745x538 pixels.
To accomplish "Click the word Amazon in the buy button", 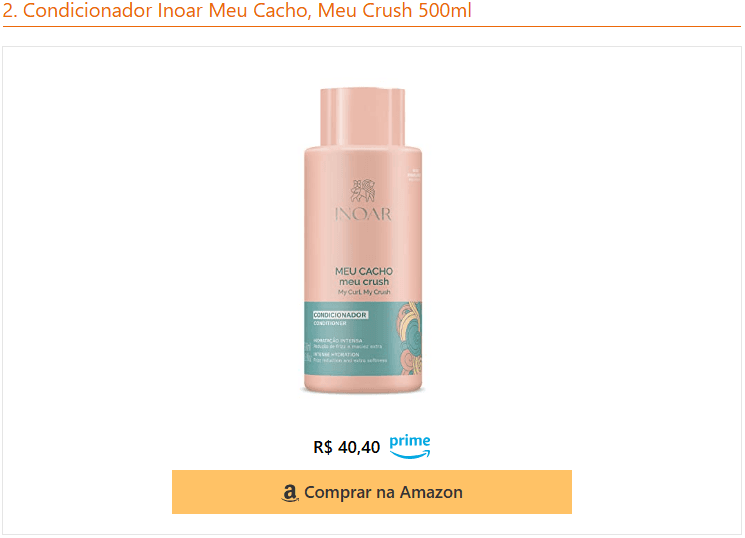I will pyautogui.click(x=431, y=492).
